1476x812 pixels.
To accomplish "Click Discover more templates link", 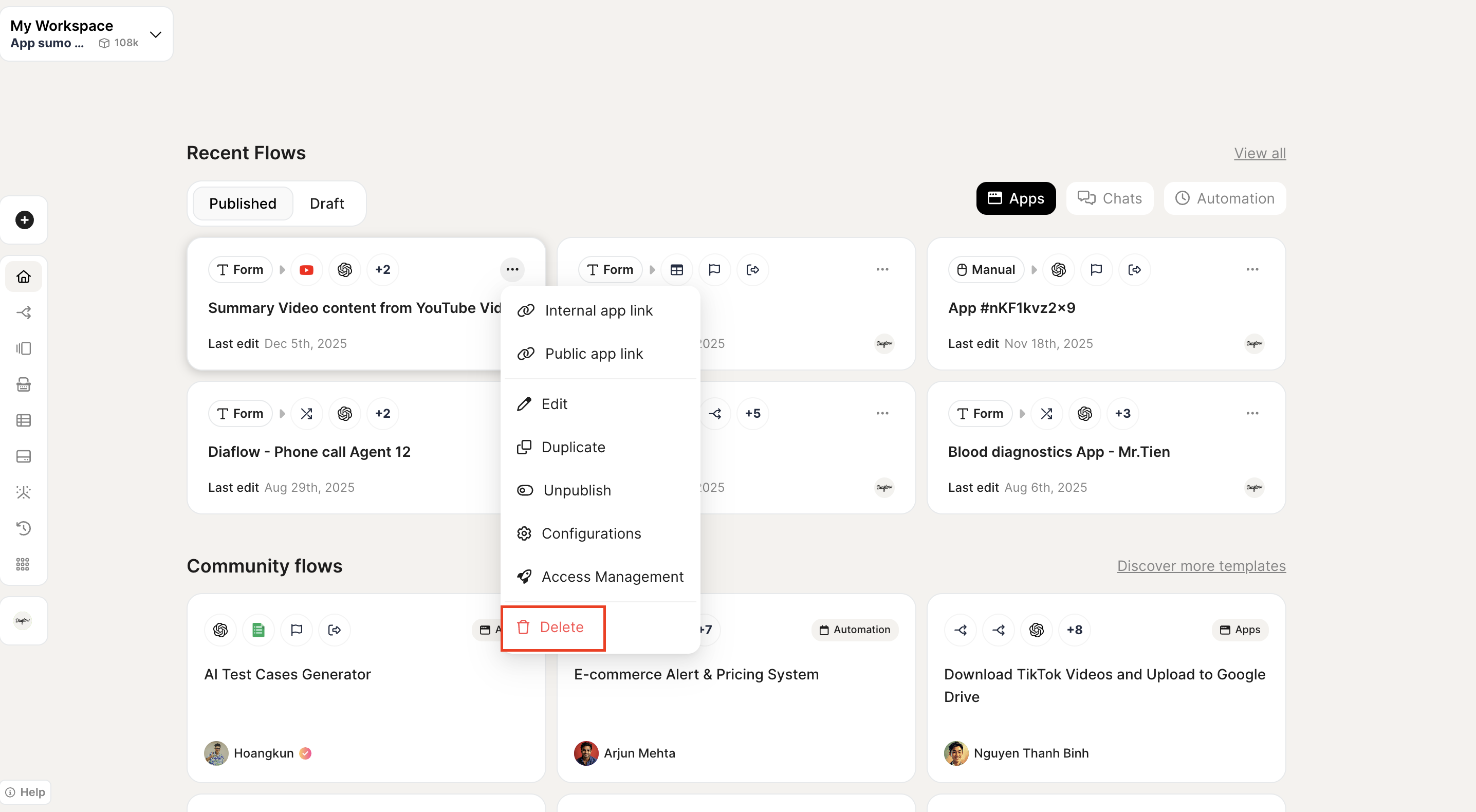I will (x=1201, y=566).
